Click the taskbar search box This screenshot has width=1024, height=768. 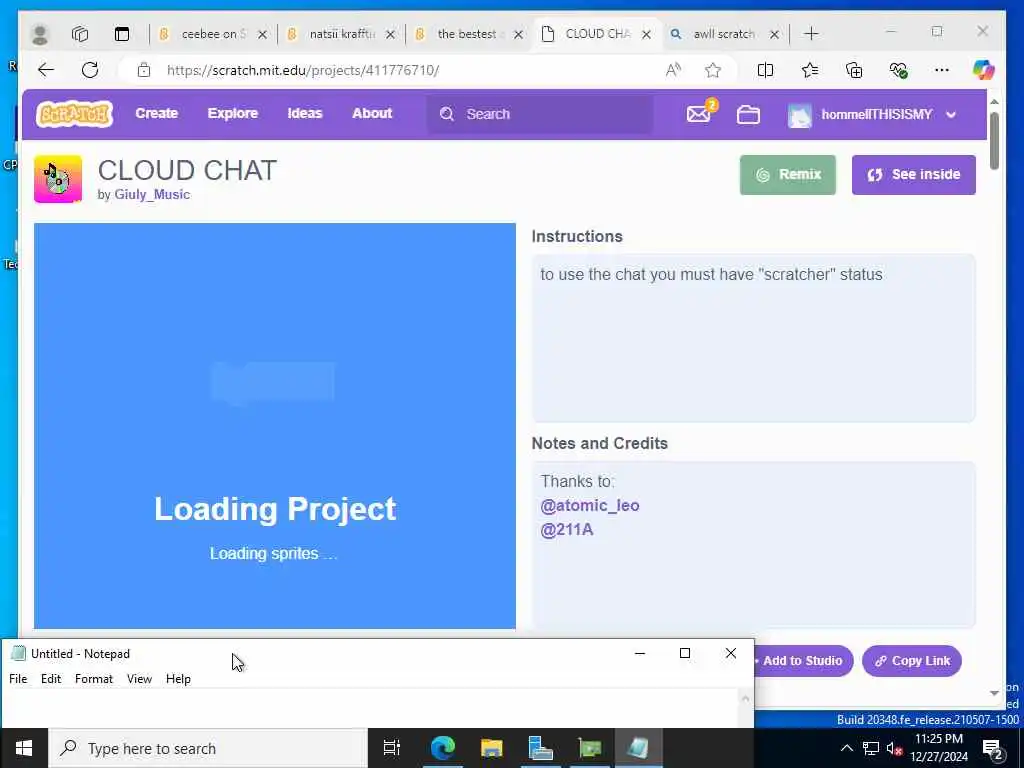(208, 748)
